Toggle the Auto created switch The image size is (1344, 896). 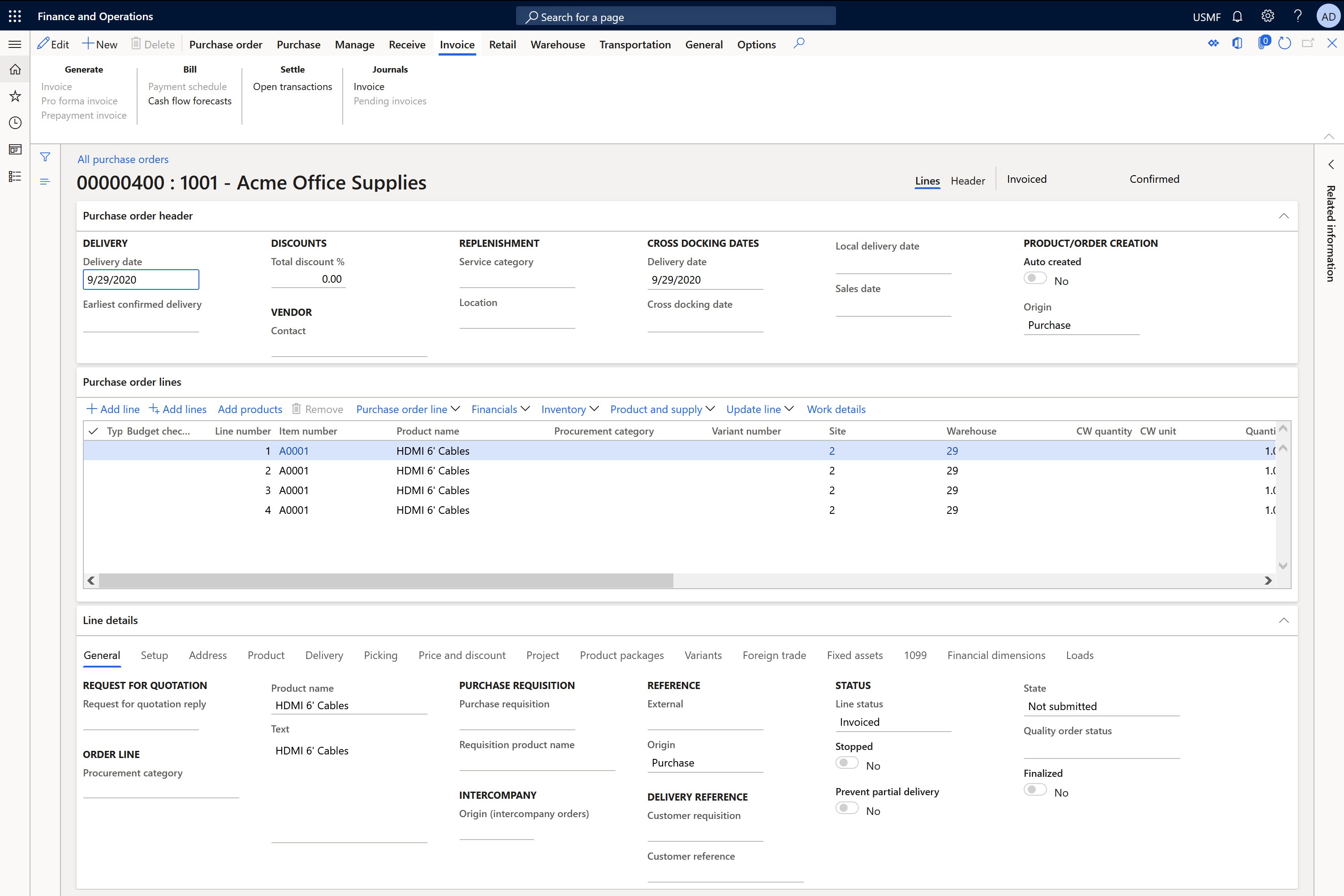point(1034,278)
